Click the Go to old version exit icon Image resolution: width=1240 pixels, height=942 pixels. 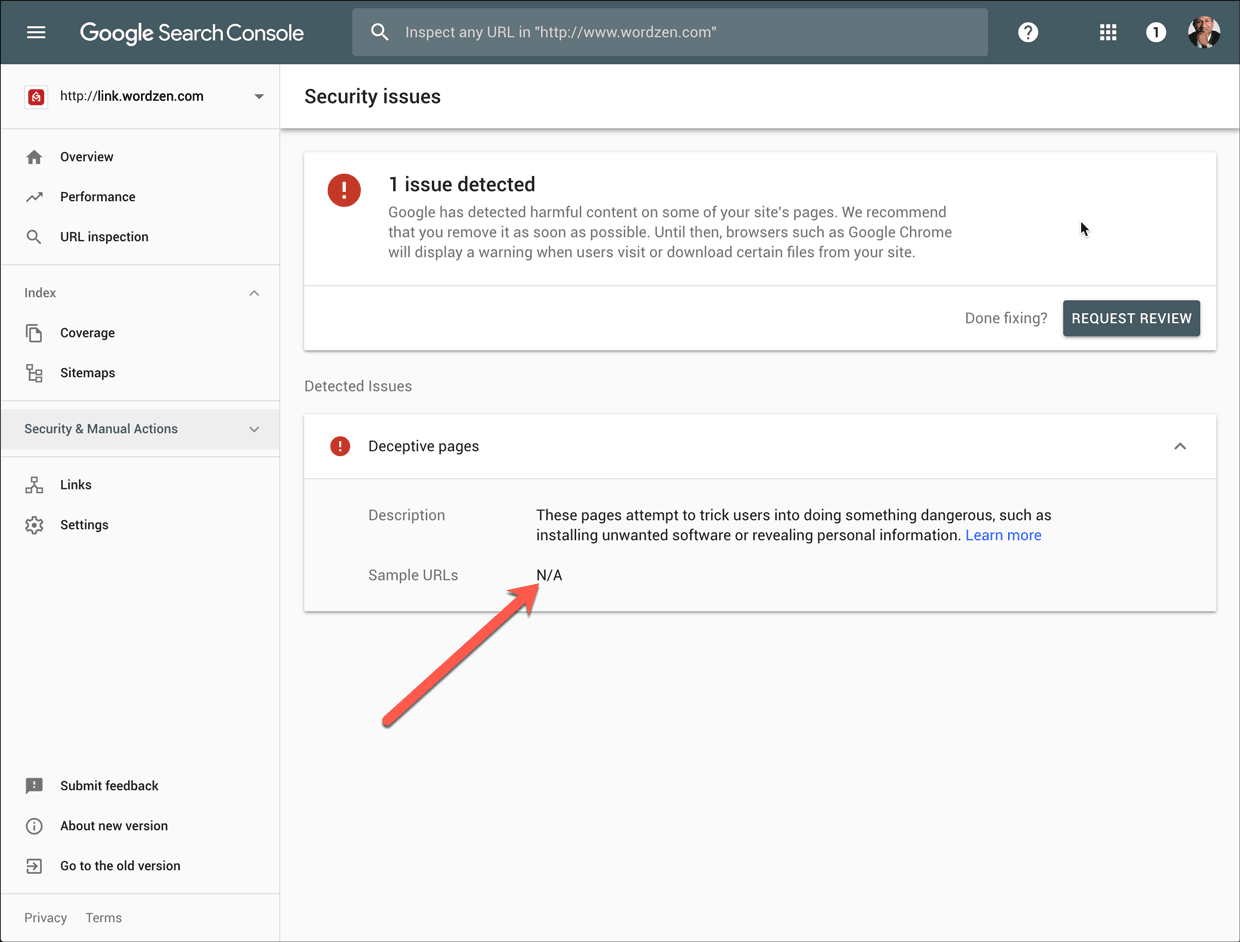[34, 866]
